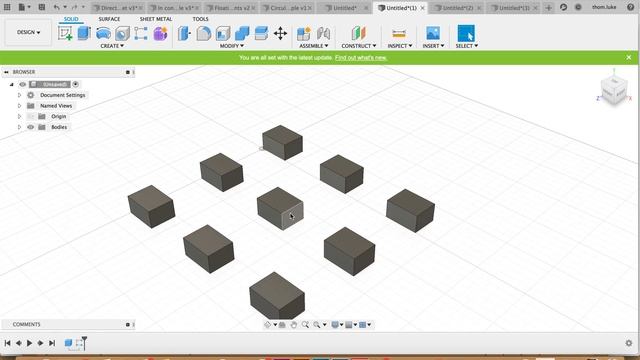Switch to the SHEET METAL ribbon tab
640x360 pixels.
pyautogui.click(x=156, y=19)
